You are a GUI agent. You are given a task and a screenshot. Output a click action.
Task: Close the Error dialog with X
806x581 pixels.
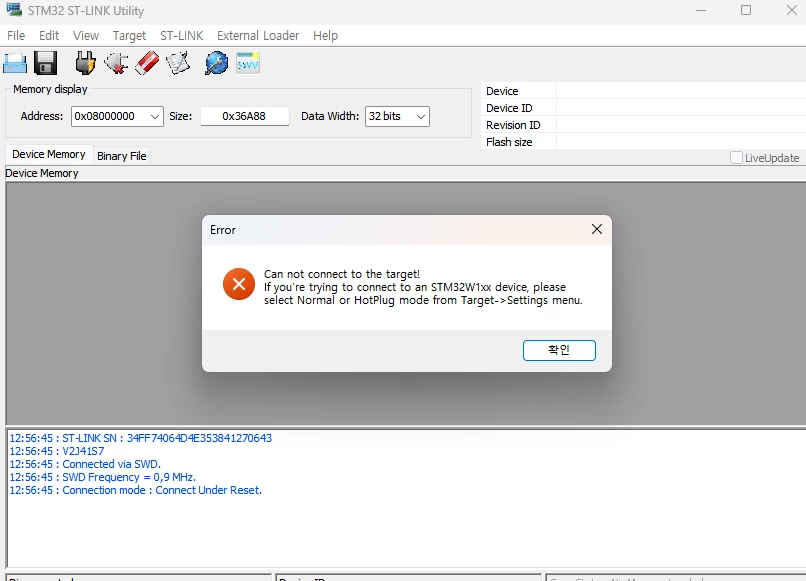coord(597,229)
